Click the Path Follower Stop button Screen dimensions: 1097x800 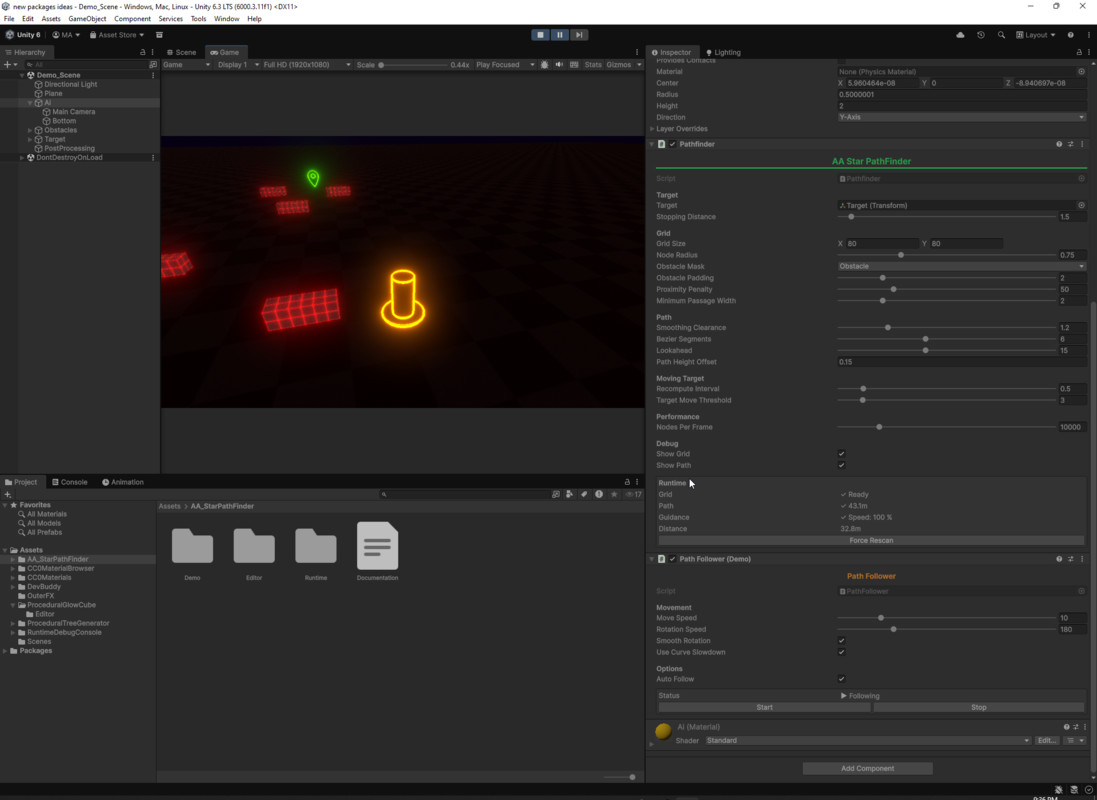(x=978, y=708)
